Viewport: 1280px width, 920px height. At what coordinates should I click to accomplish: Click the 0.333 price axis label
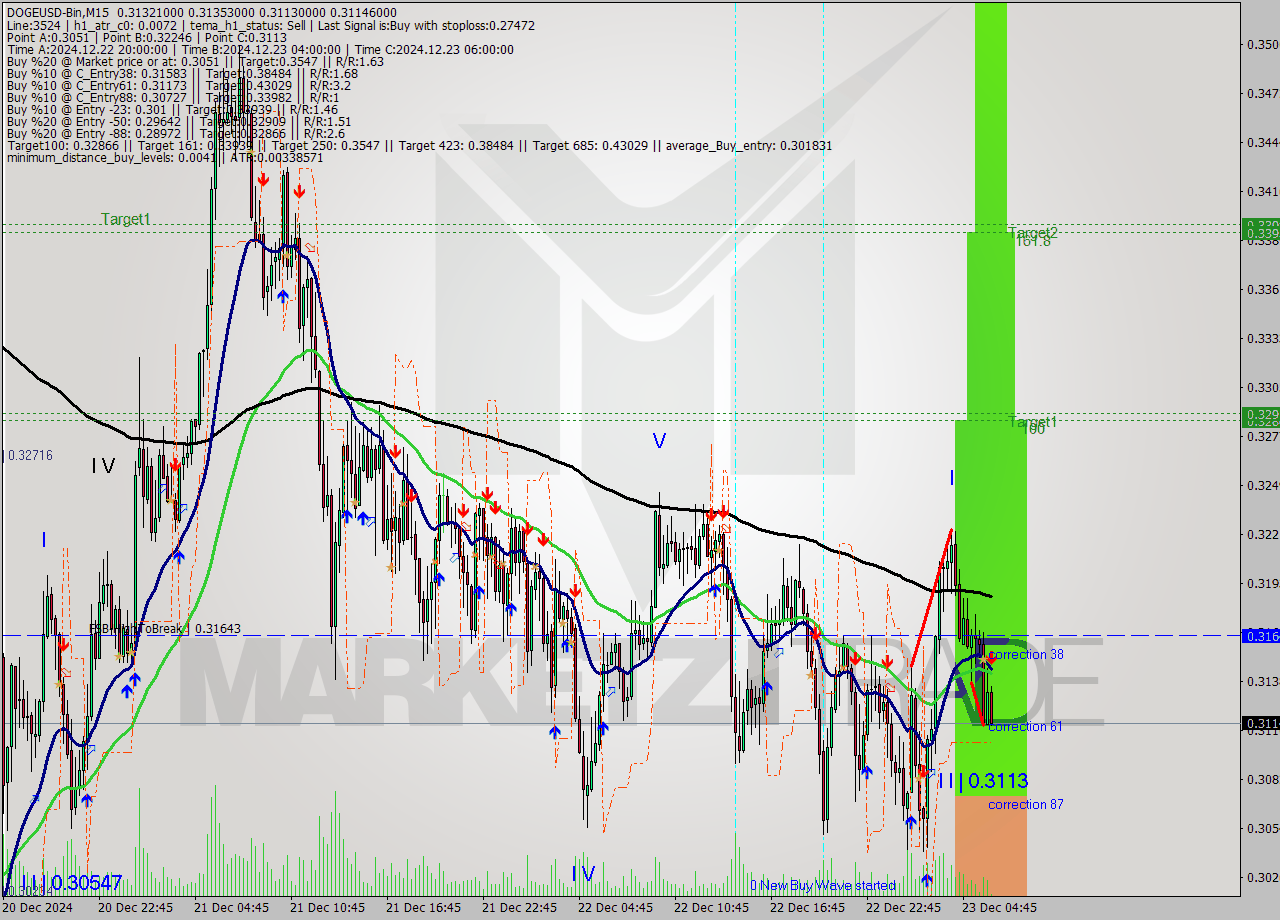pos(1261,339)
